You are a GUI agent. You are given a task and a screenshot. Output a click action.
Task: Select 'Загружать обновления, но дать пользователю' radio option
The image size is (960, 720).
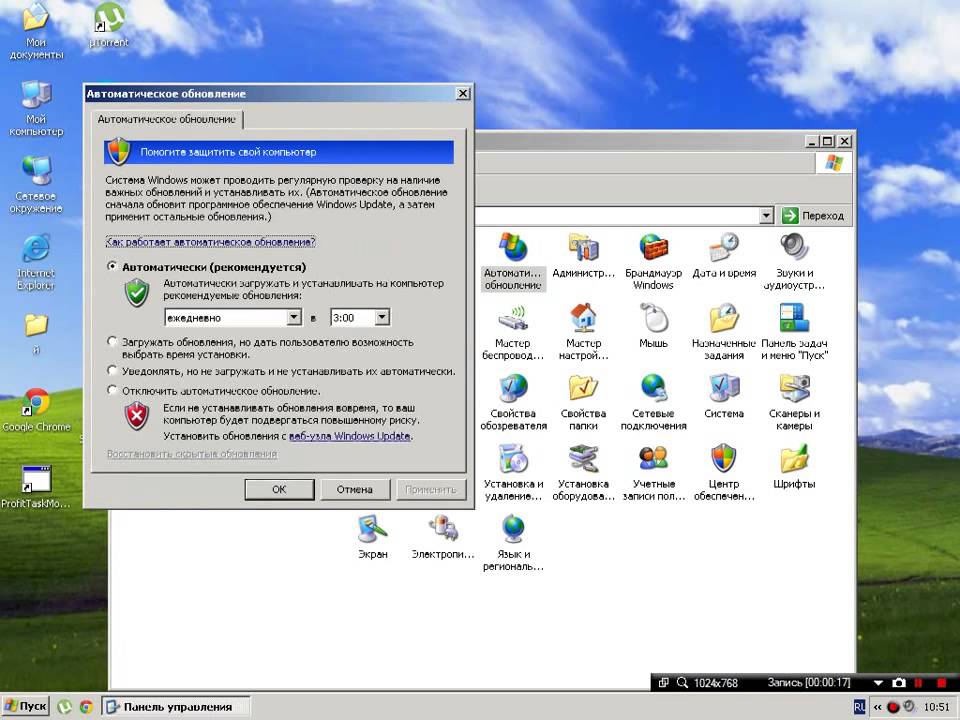click(112, 342)
